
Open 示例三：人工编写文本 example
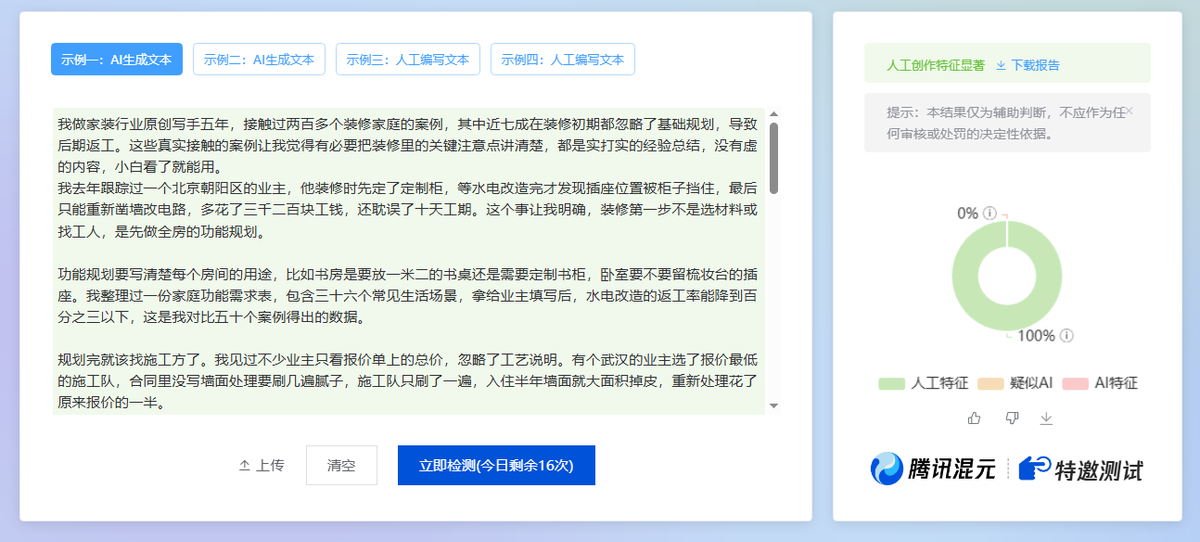(x=407, y=59)
